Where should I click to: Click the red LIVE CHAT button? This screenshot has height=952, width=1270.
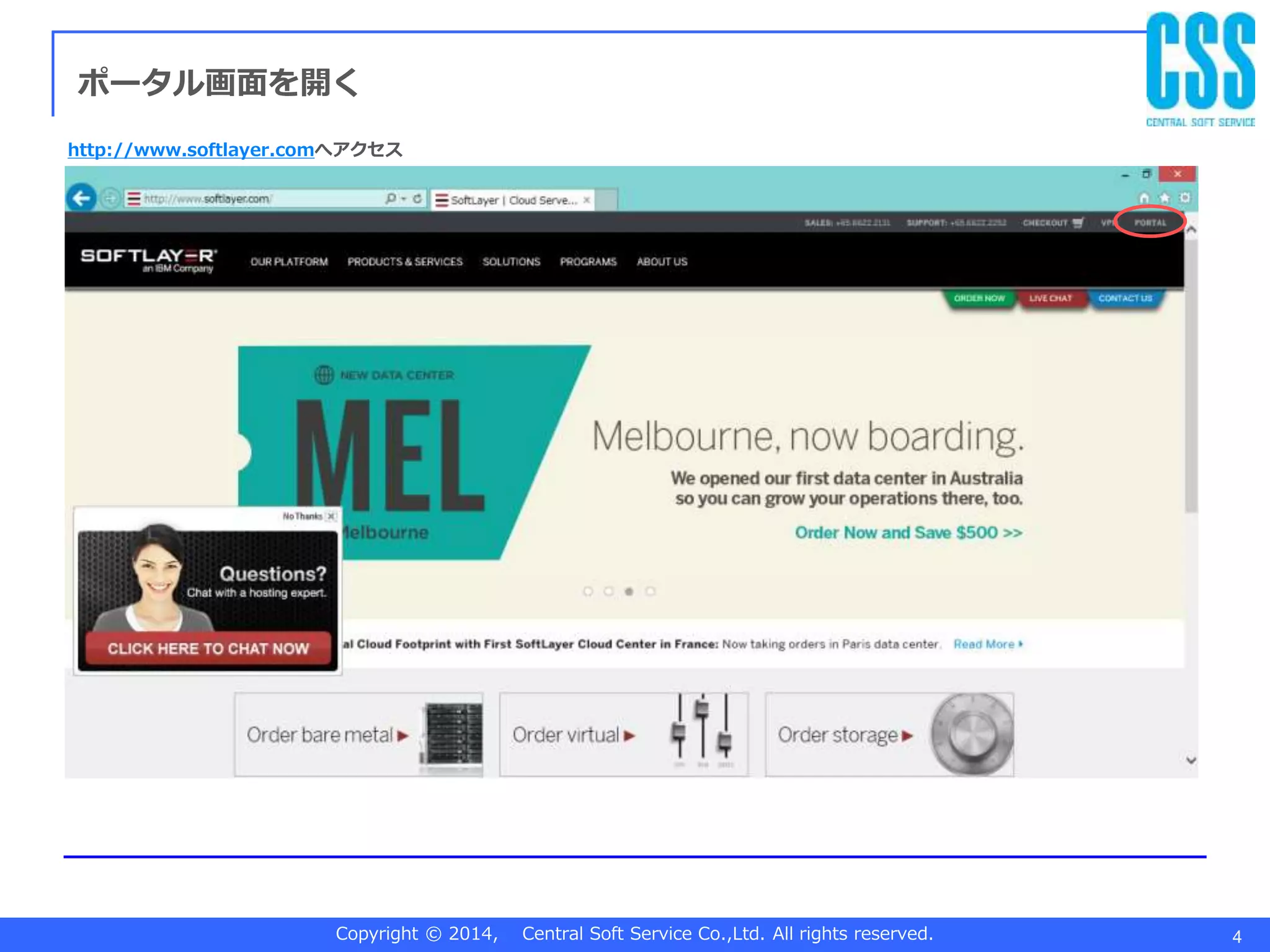1050,298
